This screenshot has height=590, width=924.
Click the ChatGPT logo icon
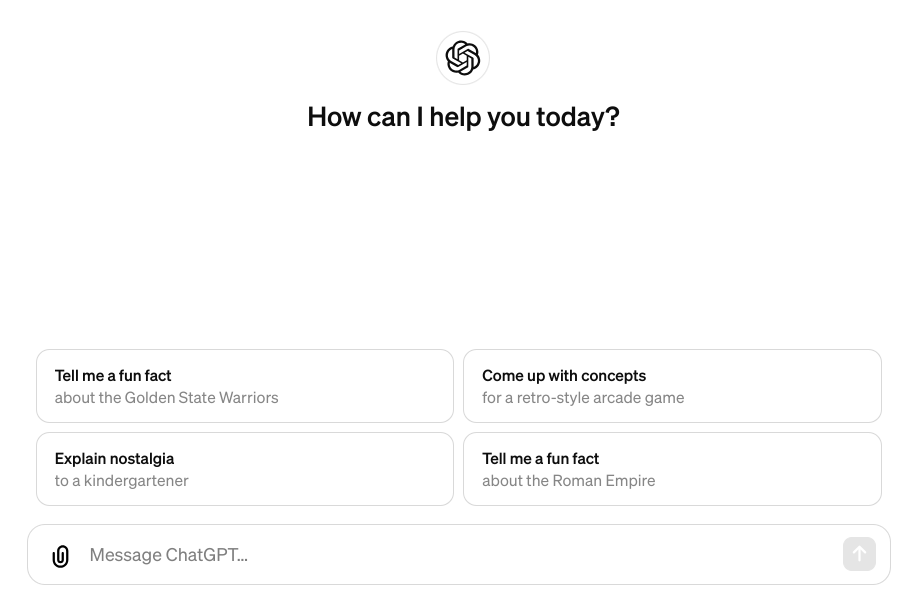(463, 58)
